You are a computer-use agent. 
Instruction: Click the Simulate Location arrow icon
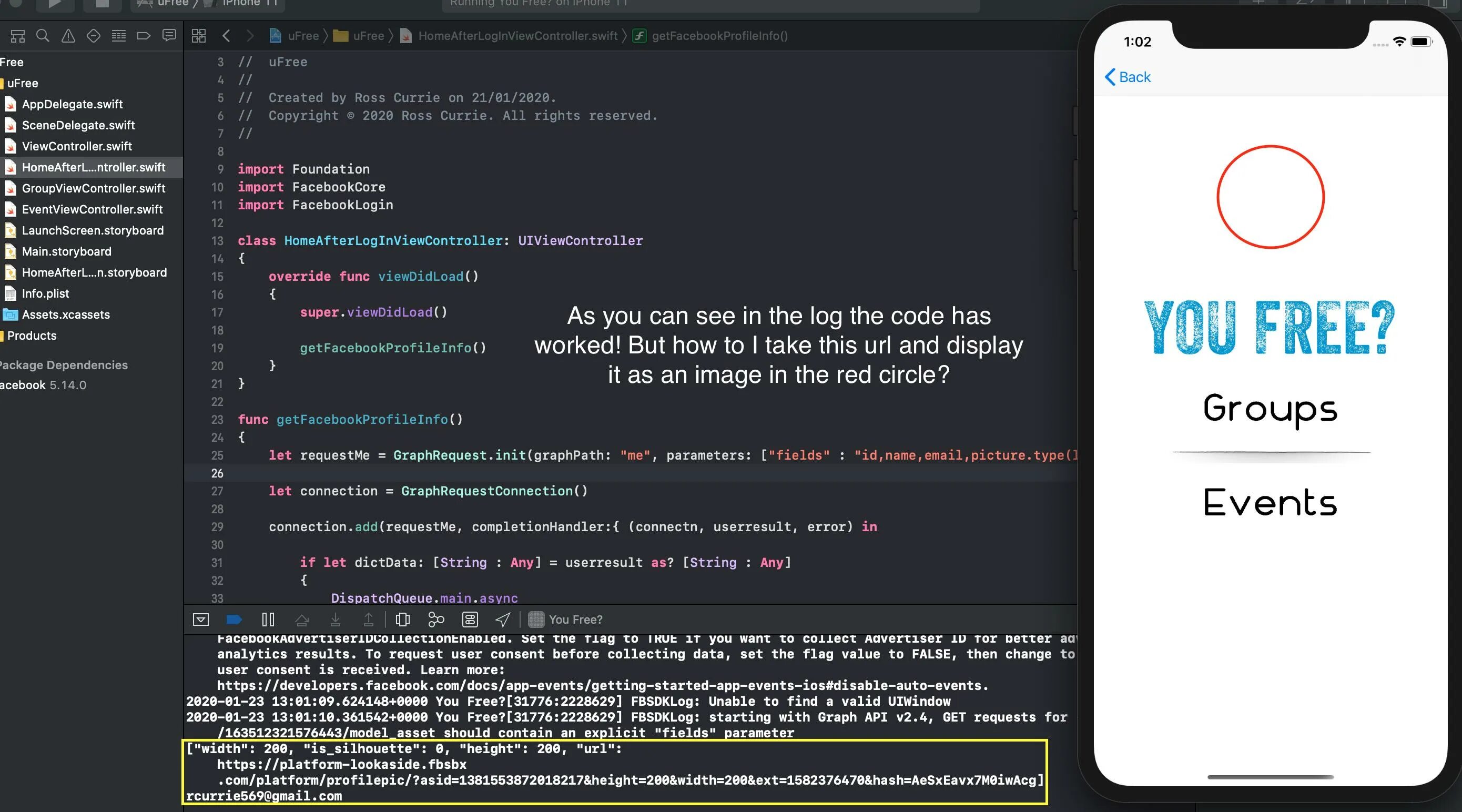point(503,620)
